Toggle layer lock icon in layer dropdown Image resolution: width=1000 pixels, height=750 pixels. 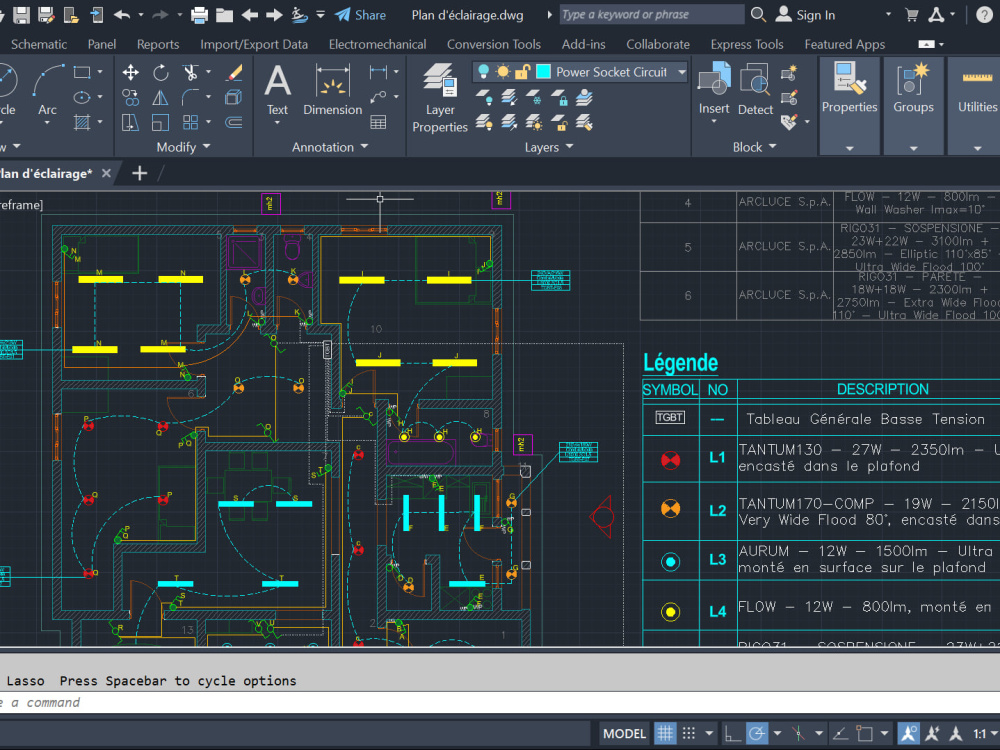pos(522,71)
